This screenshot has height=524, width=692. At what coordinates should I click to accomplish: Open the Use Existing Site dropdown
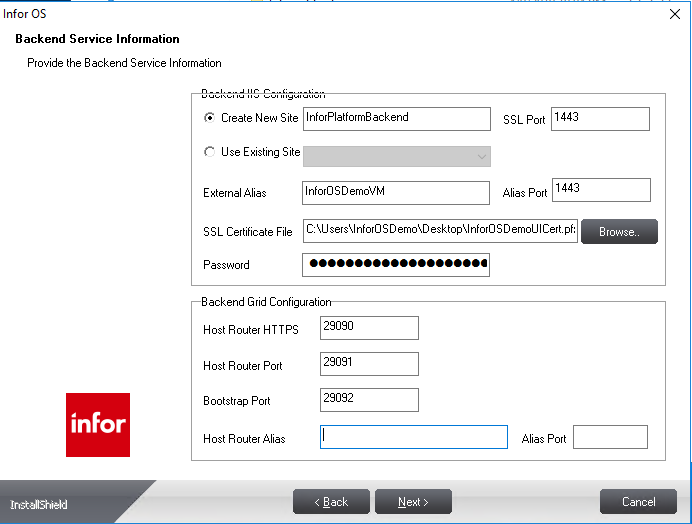click(397, 156)
